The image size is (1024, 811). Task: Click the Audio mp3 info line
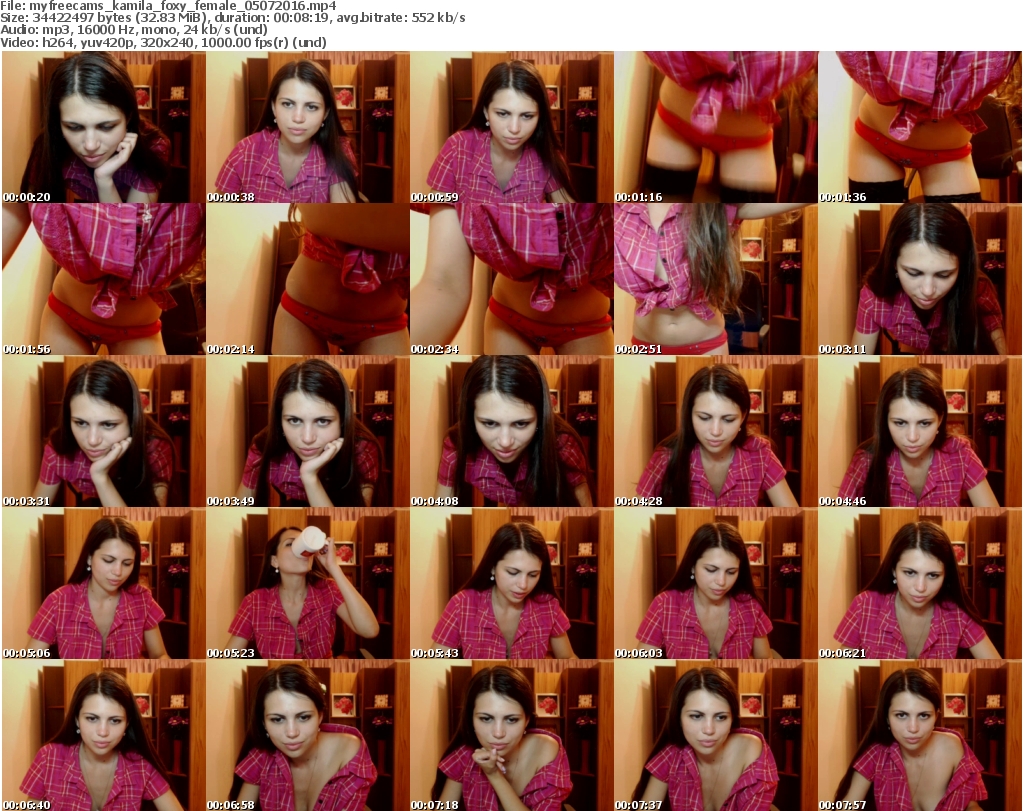coord(134,30)
